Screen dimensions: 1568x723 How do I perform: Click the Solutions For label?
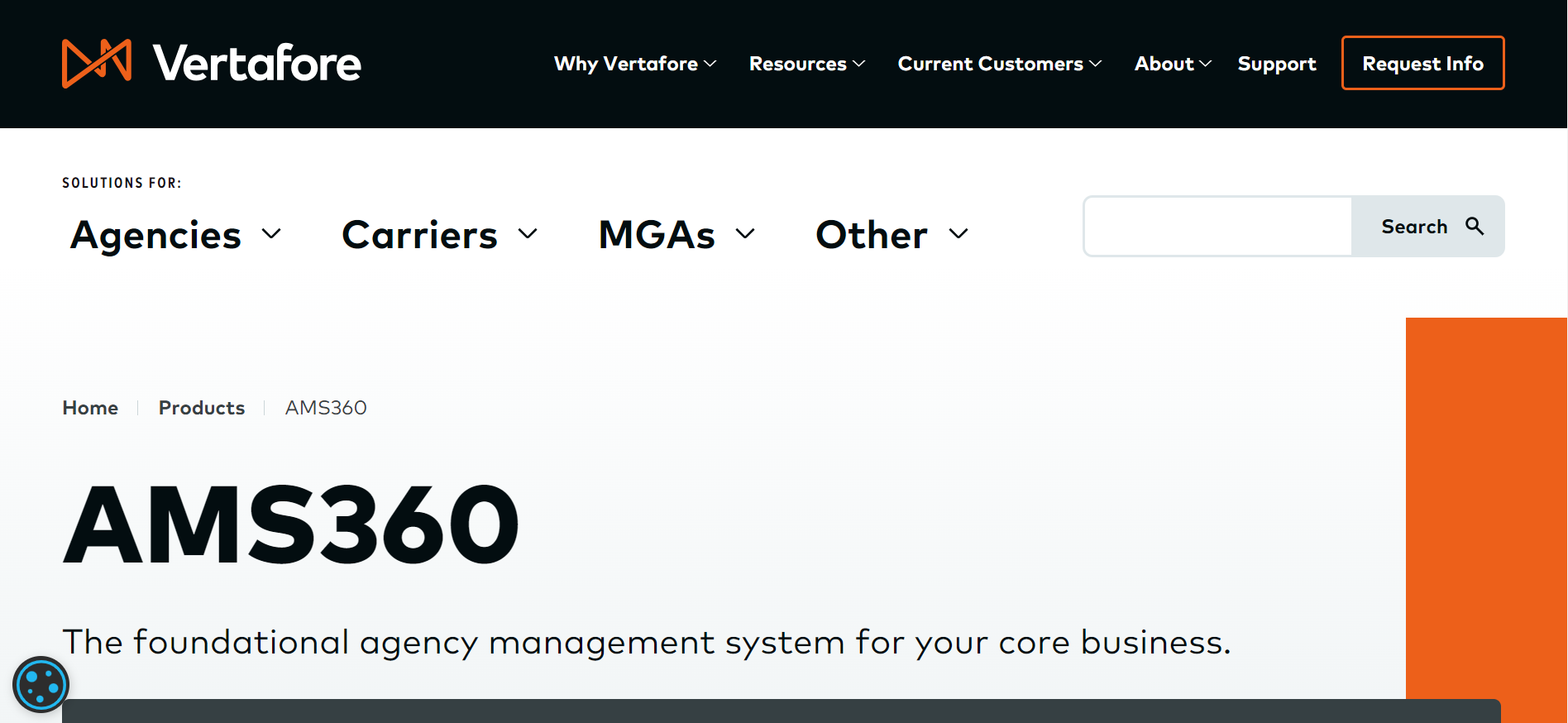122,183
